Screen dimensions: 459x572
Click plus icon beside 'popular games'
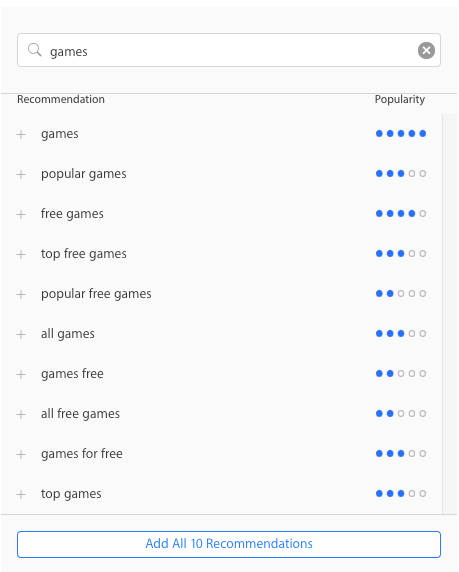coord(21,174)
